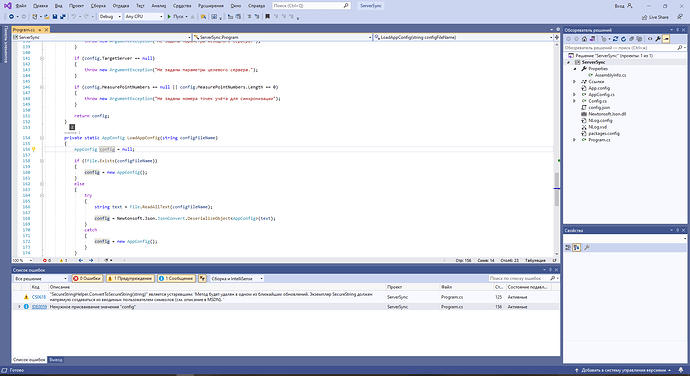Click the next issue arrow below the editor
This screenshot has height=376, width=690.
91,260
